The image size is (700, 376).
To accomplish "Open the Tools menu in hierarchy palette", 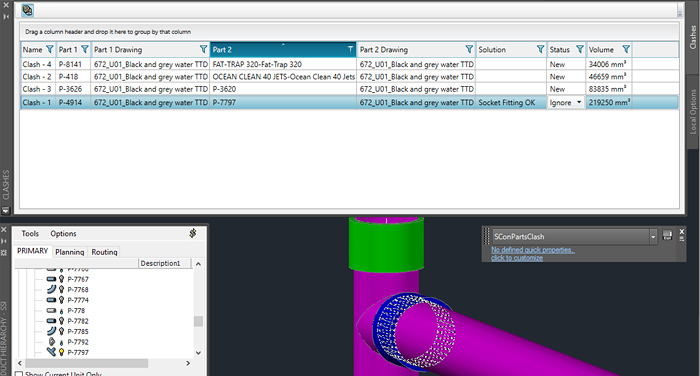I will tap(30, 234).
